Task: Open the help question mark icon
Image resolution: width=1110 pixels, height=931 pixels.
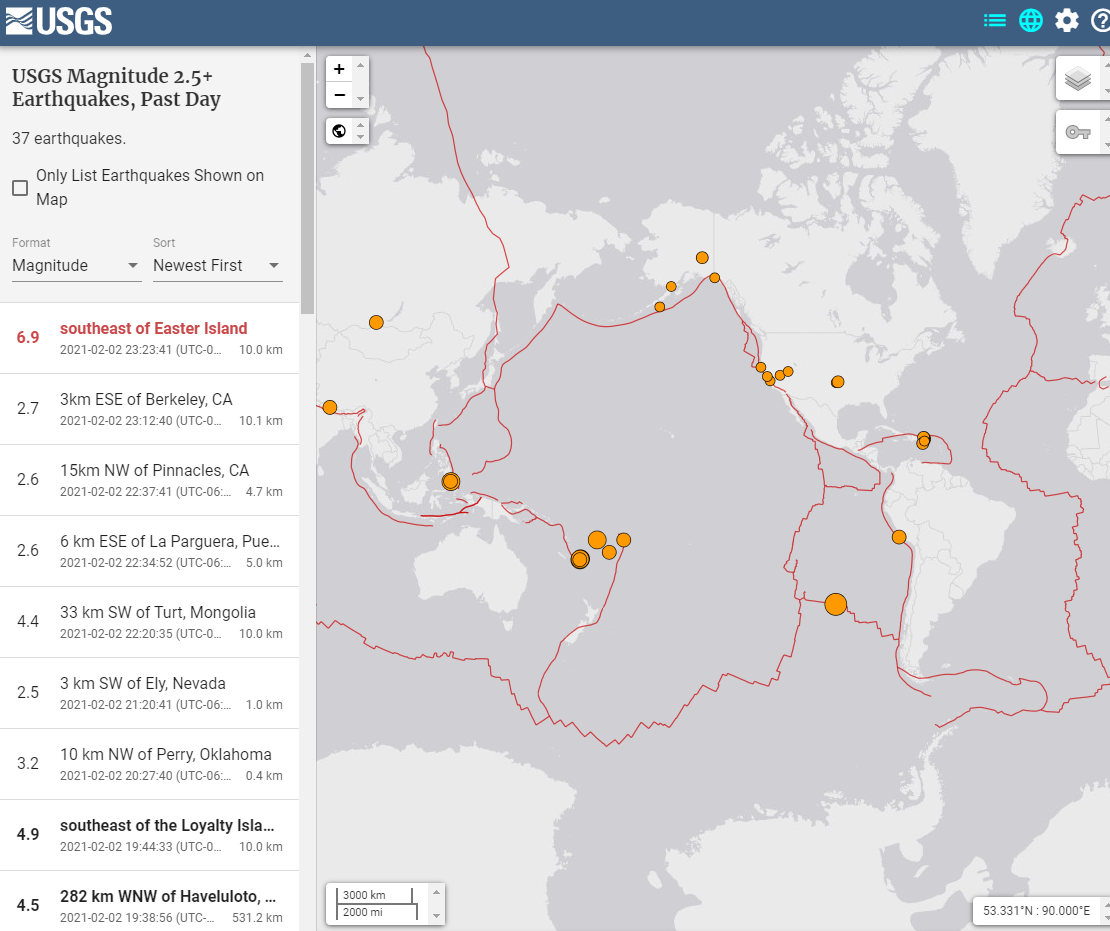Action: point(1101,21)
